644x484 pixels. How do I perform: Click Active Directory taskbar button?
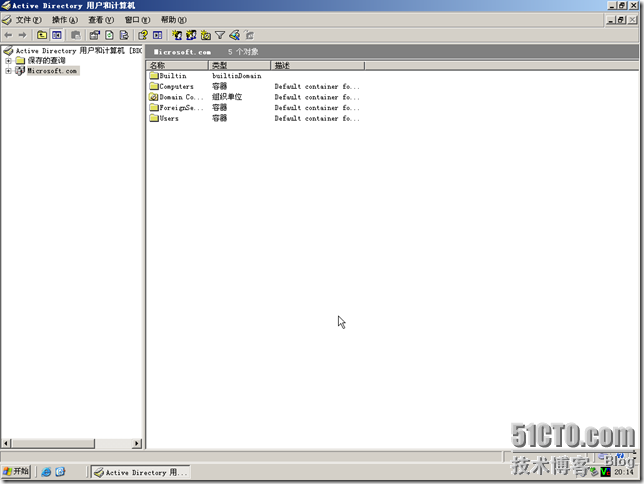(141, 472)
